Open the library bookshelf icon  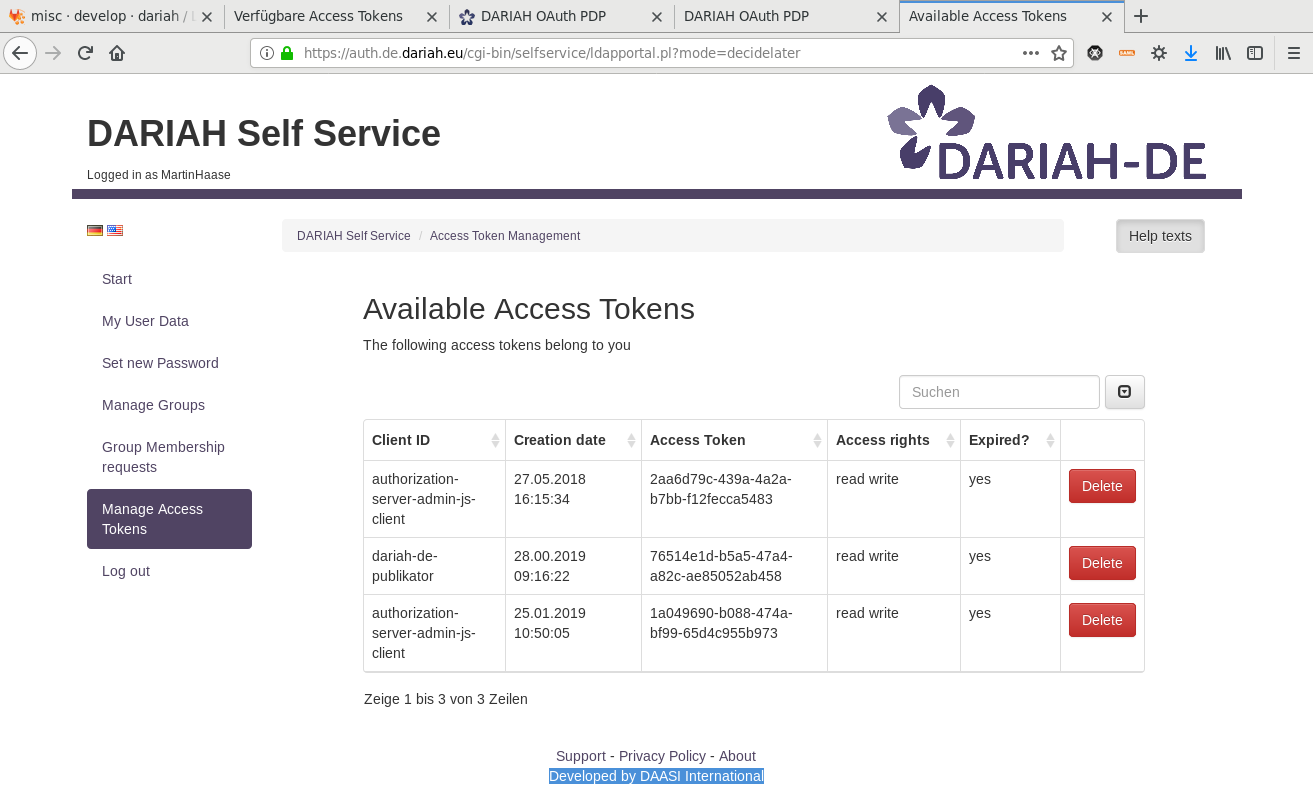[x=1223, y=53]
